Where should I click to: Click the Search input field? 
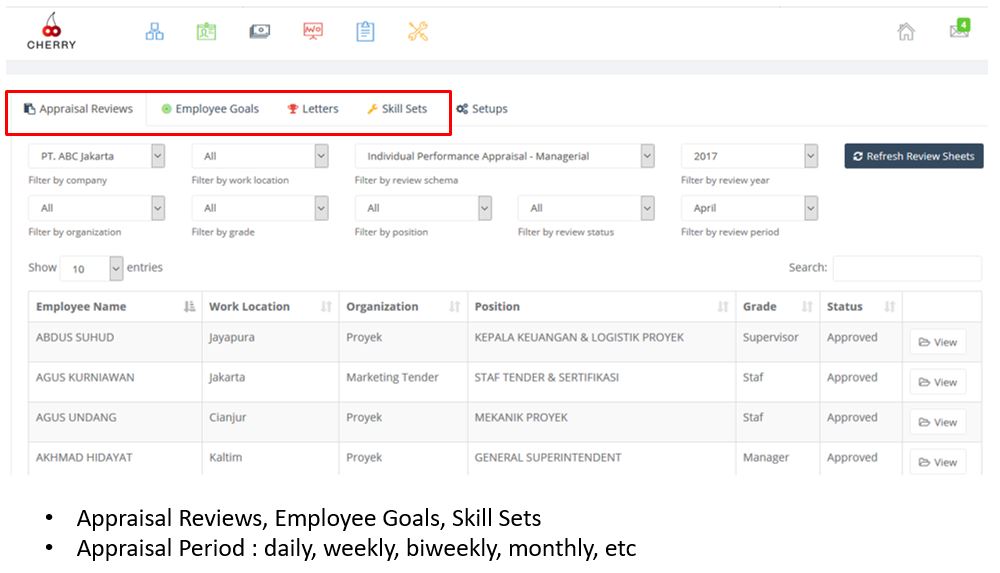[x=906, y=268]
